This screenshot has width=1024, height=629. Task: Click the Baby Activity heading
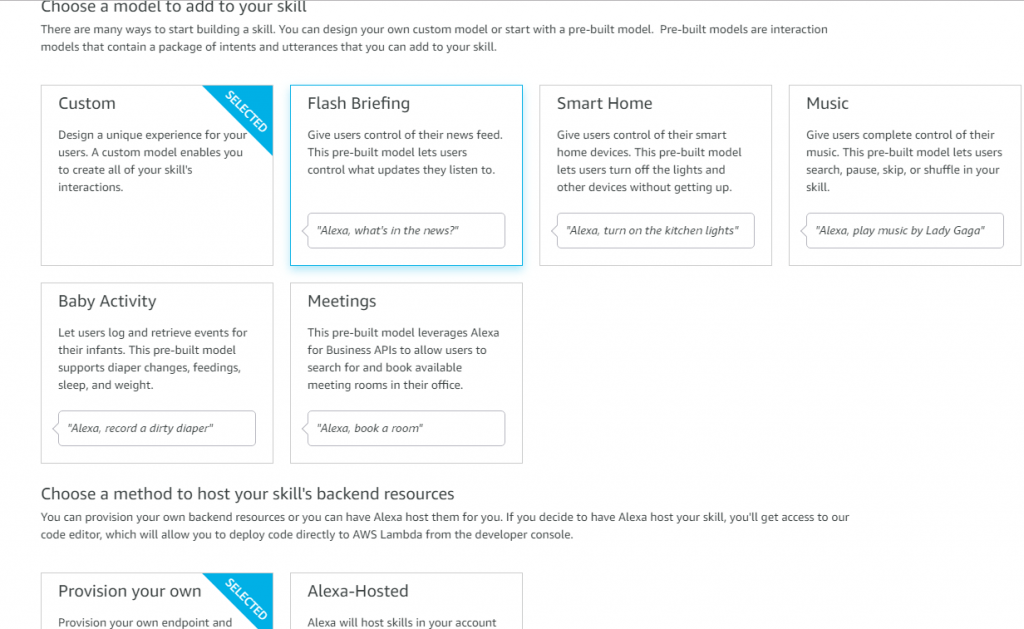(107, 302)
